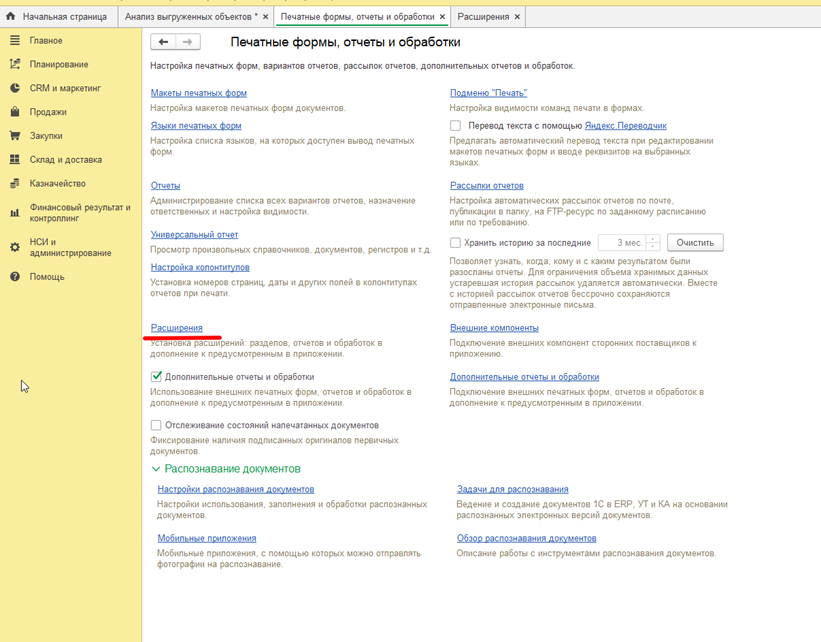Click the Финансовый результат bar chart icon
Image resolution: width=821 pixels, height=642 pixels.
click(x=15, y=213)
